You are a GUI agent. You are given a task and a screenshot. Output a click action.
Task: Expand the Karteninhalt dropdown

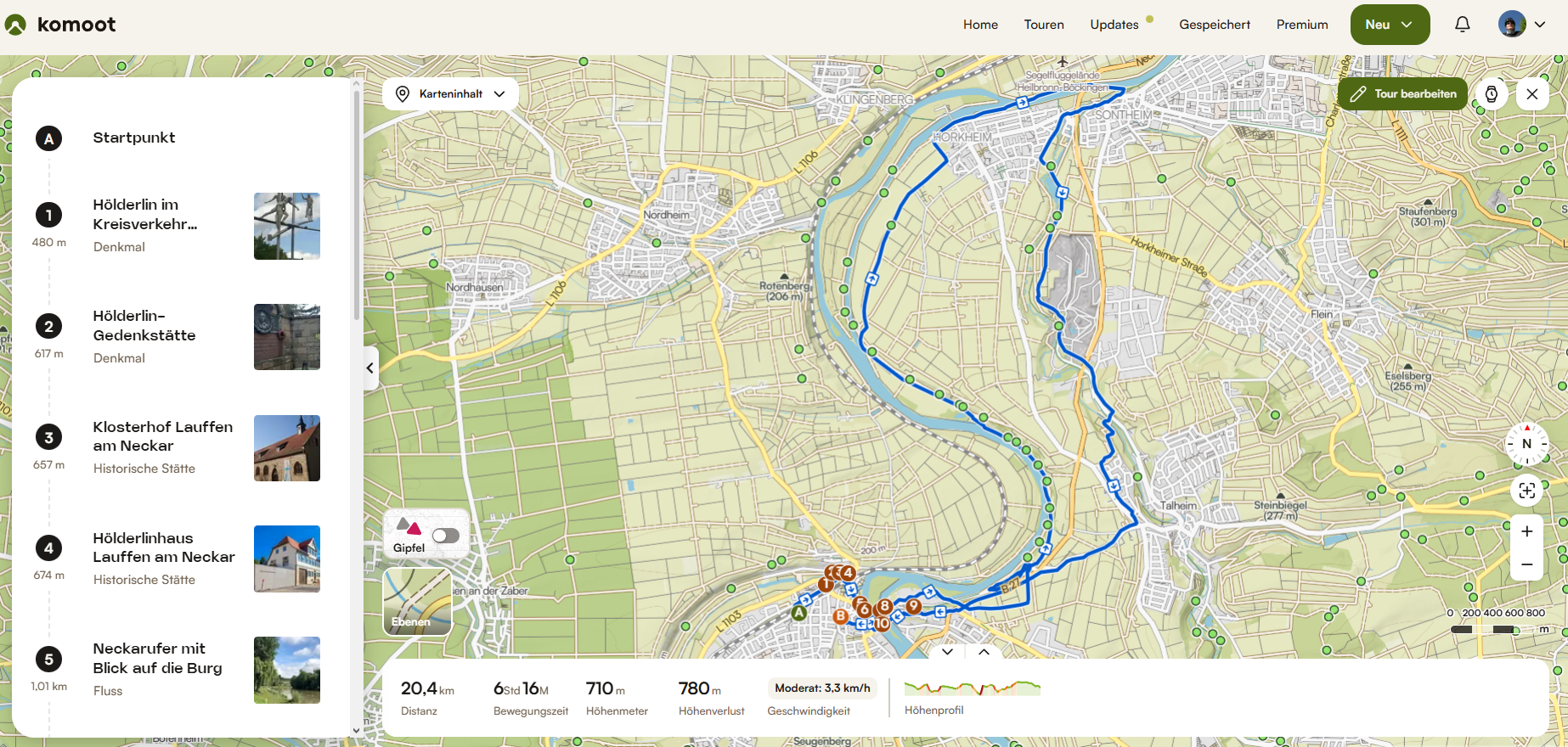click(x=450, y=94)
